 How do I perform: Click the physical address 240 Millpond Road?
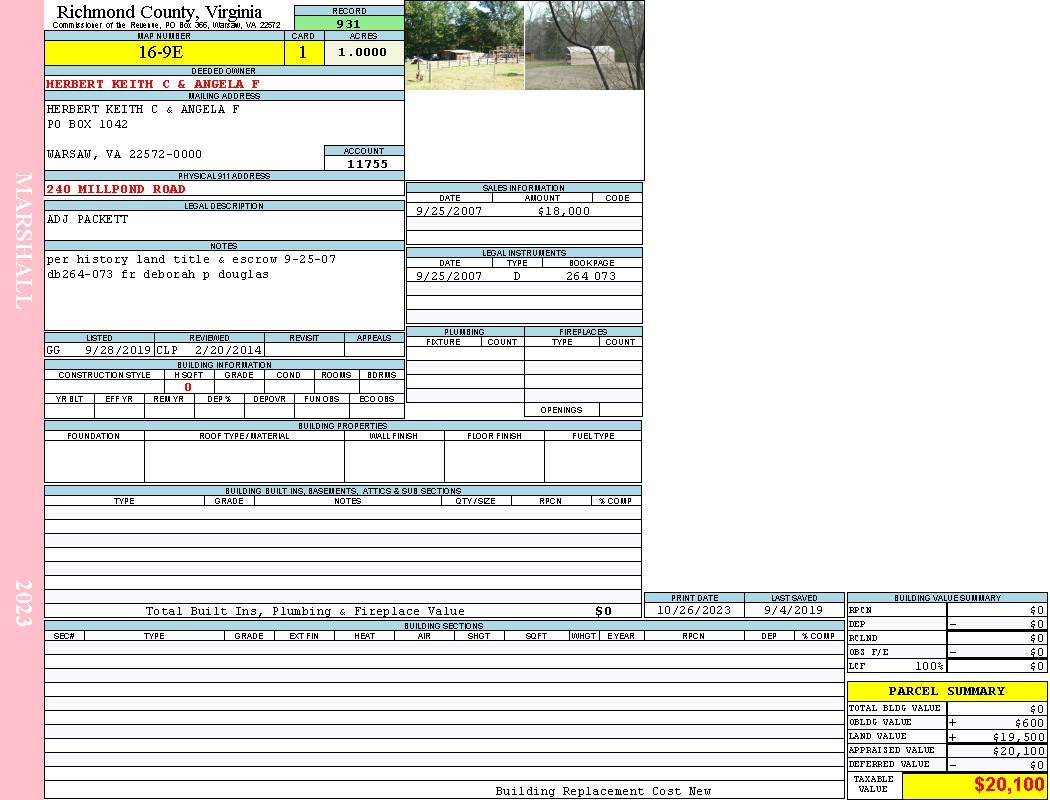tap(116, 189)
